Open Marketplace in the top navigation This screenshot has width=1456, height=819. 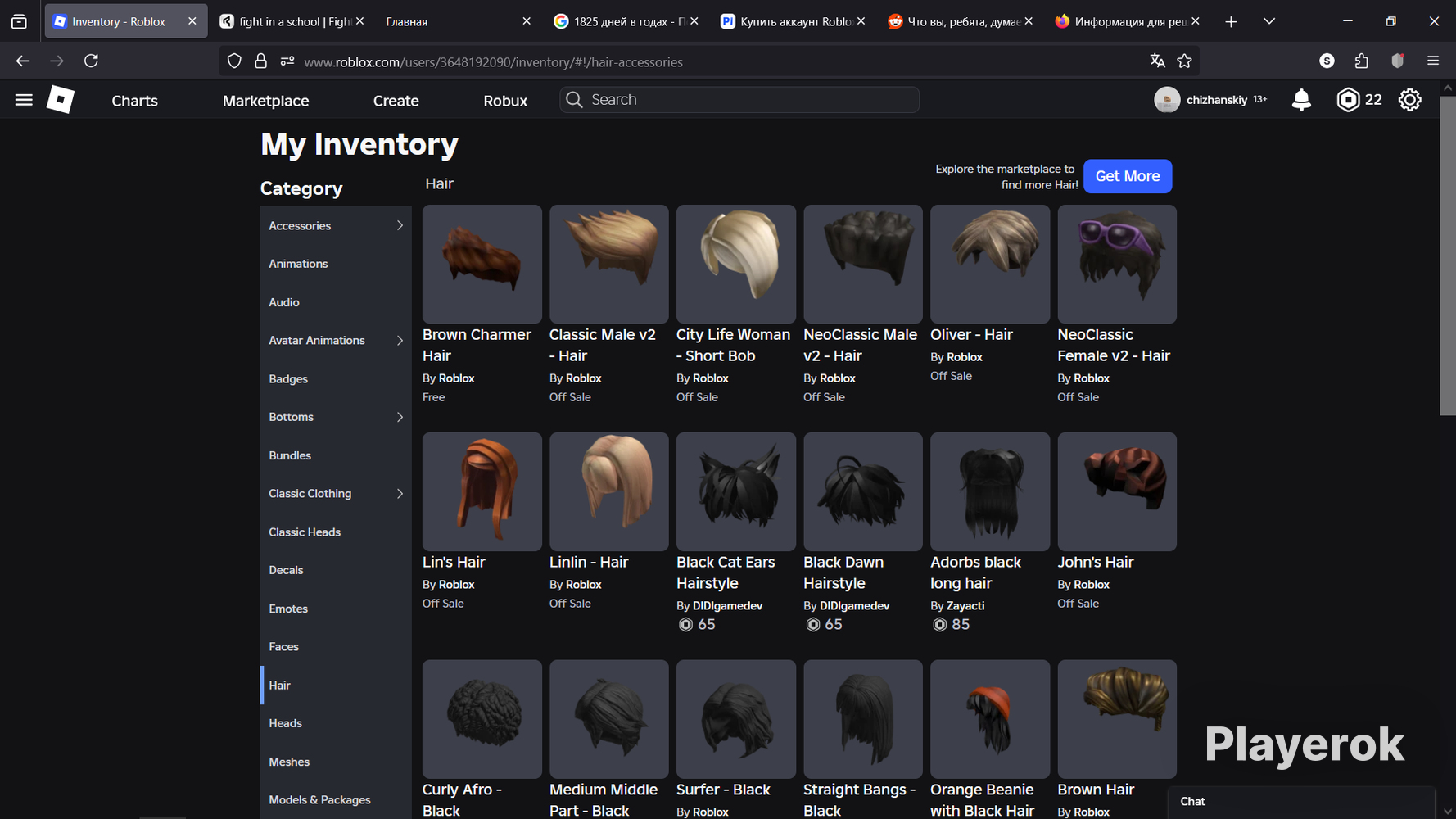point(266,101)
